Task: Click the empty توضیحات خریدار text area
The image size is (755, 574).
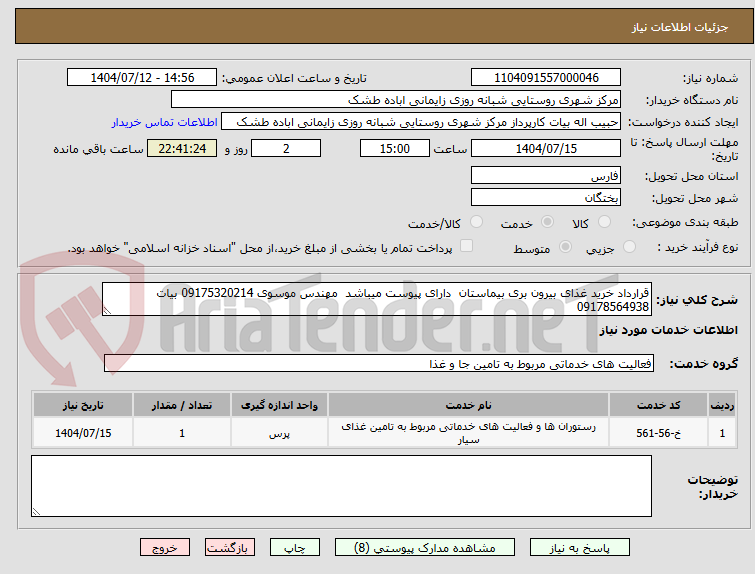Action: pos(341,486)
